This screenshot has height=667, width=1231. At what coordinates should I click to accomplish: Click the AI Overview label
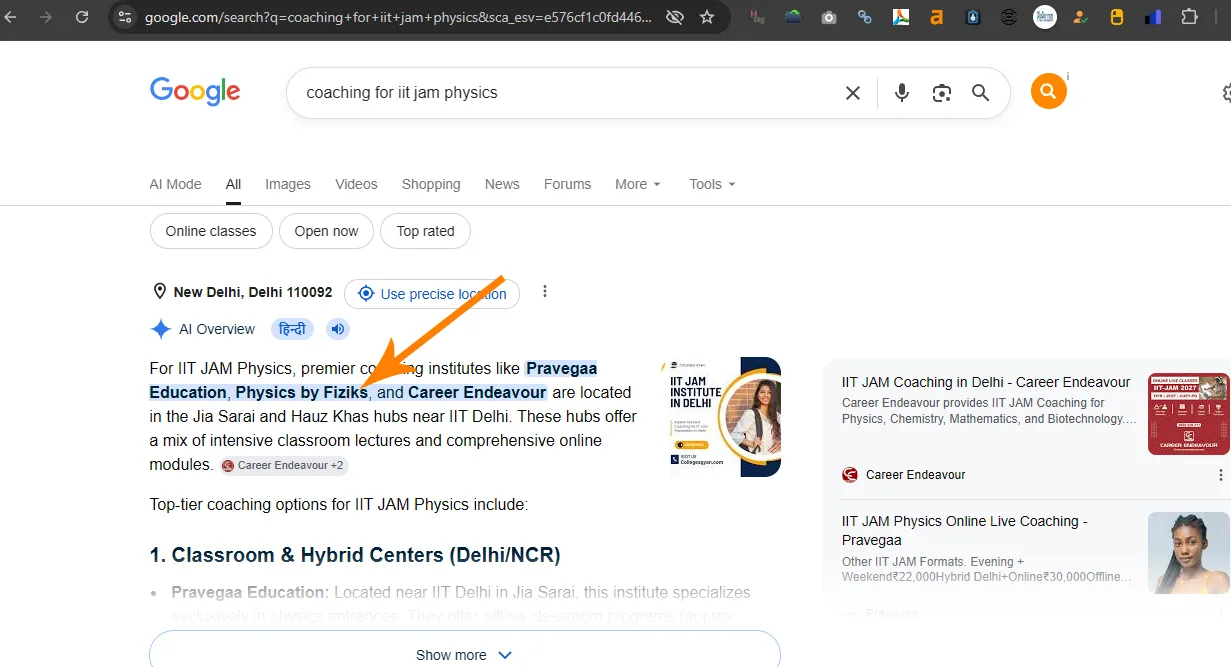pos(217,329)
